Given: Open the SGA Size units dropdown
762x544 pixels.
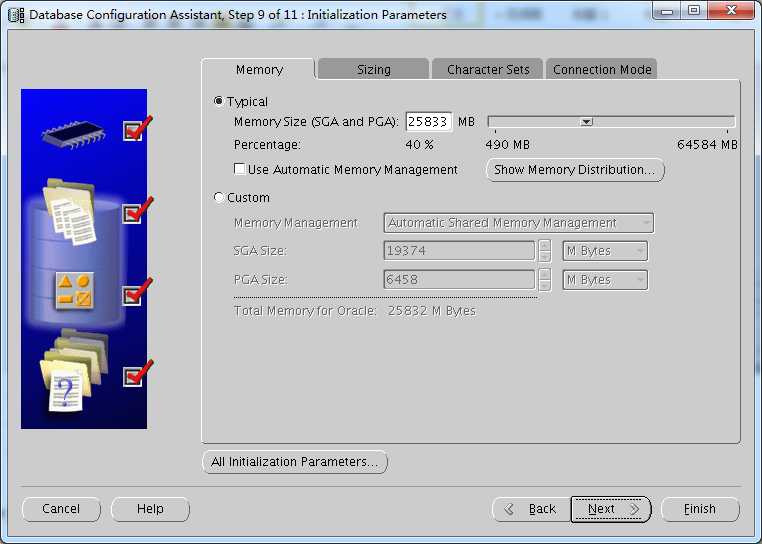Looking at the screenshot, I should click(605, 251).
